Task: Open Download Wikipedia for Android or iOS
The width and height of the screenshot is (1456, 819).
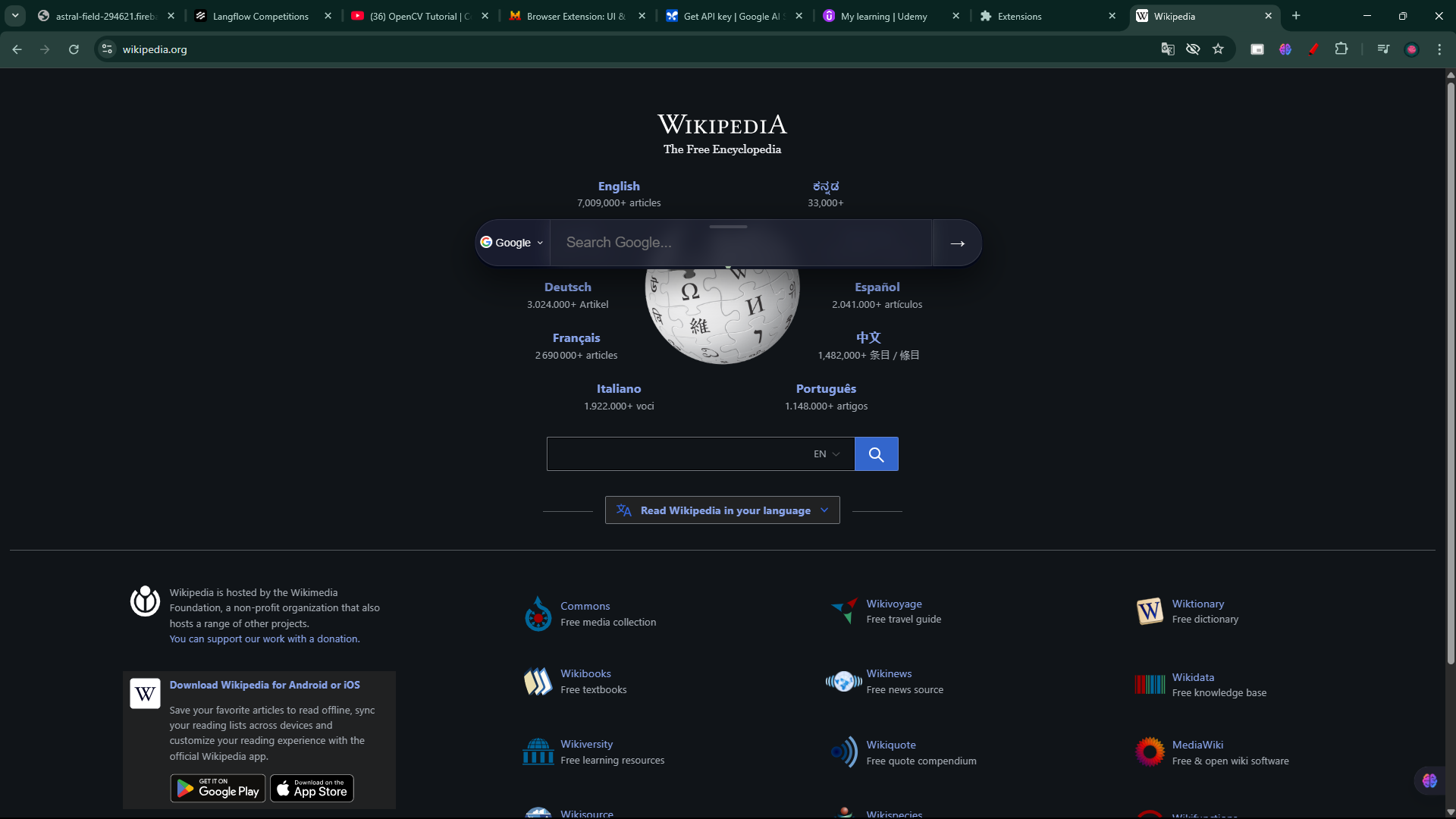Action: (265, 685)
